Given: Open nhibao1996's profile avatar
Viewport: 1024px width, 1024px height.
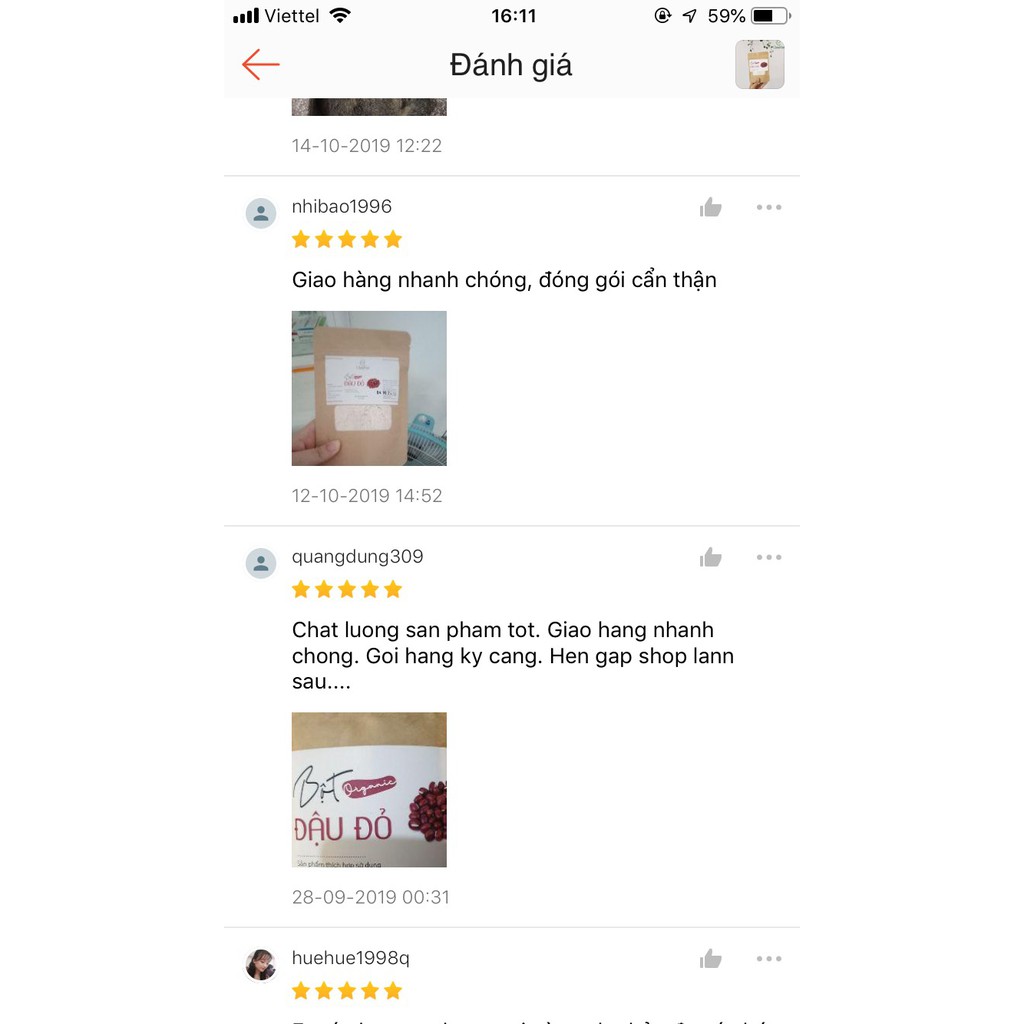Looking at the screenshot, I should 261,214.
